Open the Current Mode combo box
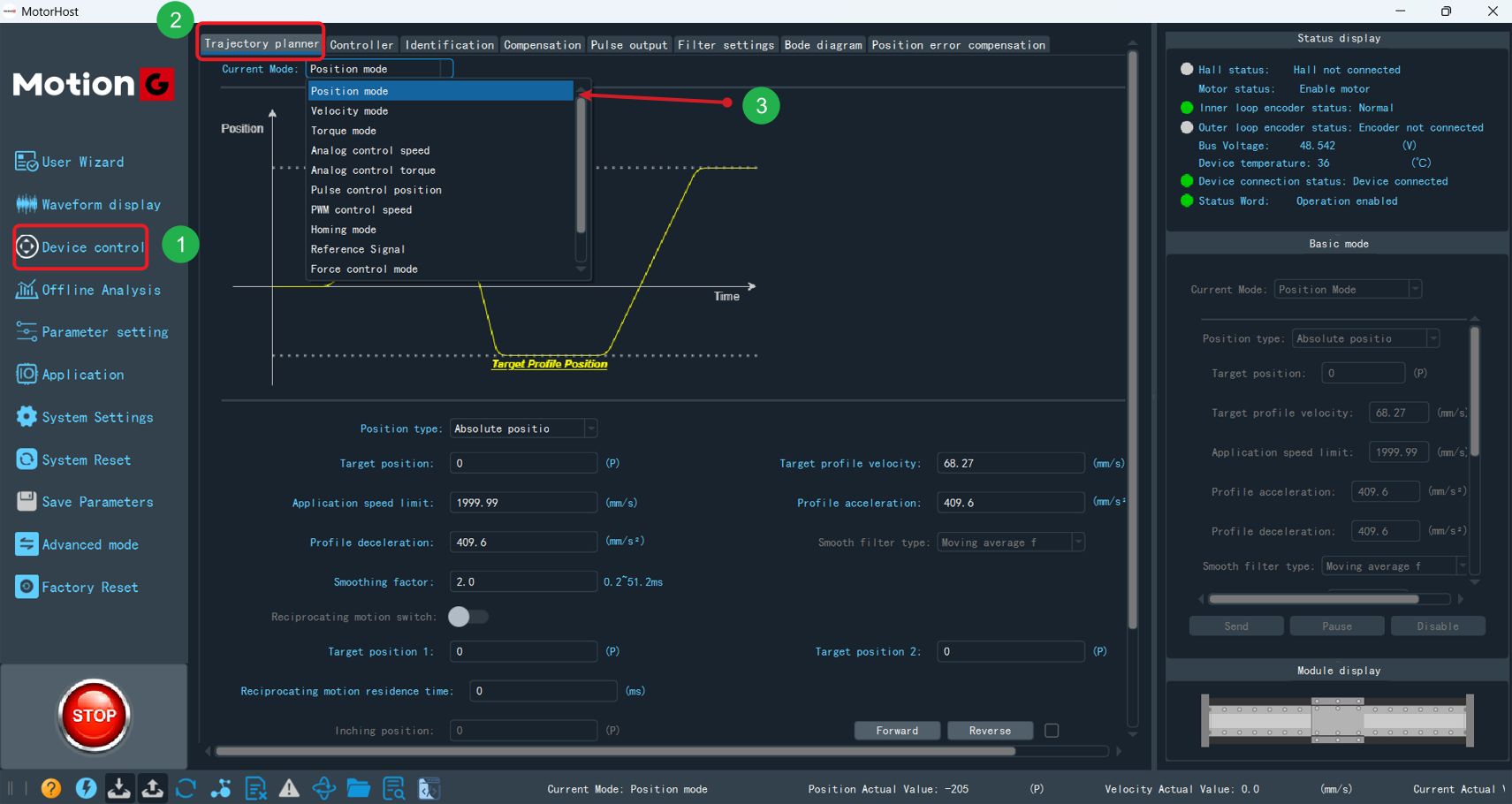 click(379, 69)
